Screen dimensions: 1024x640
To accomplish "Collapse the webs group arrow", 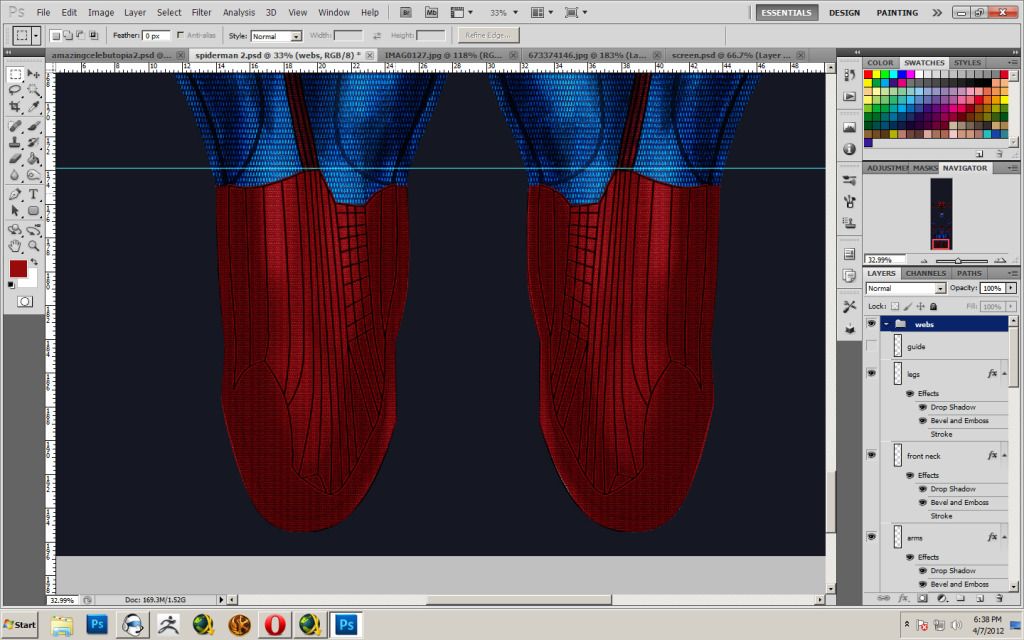I will (886, 325).
